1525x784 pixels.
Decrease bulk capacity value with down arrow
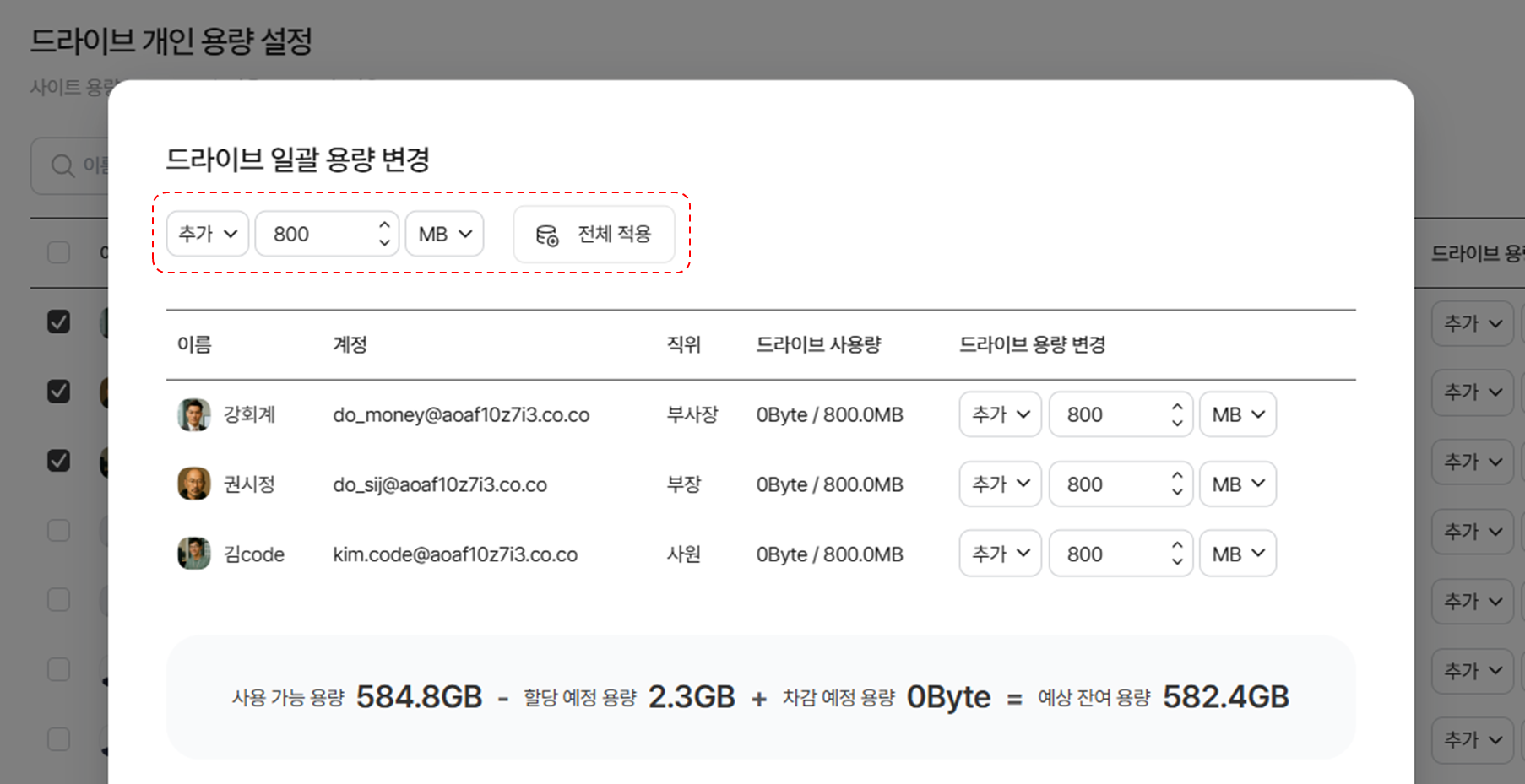pos(384,243)
